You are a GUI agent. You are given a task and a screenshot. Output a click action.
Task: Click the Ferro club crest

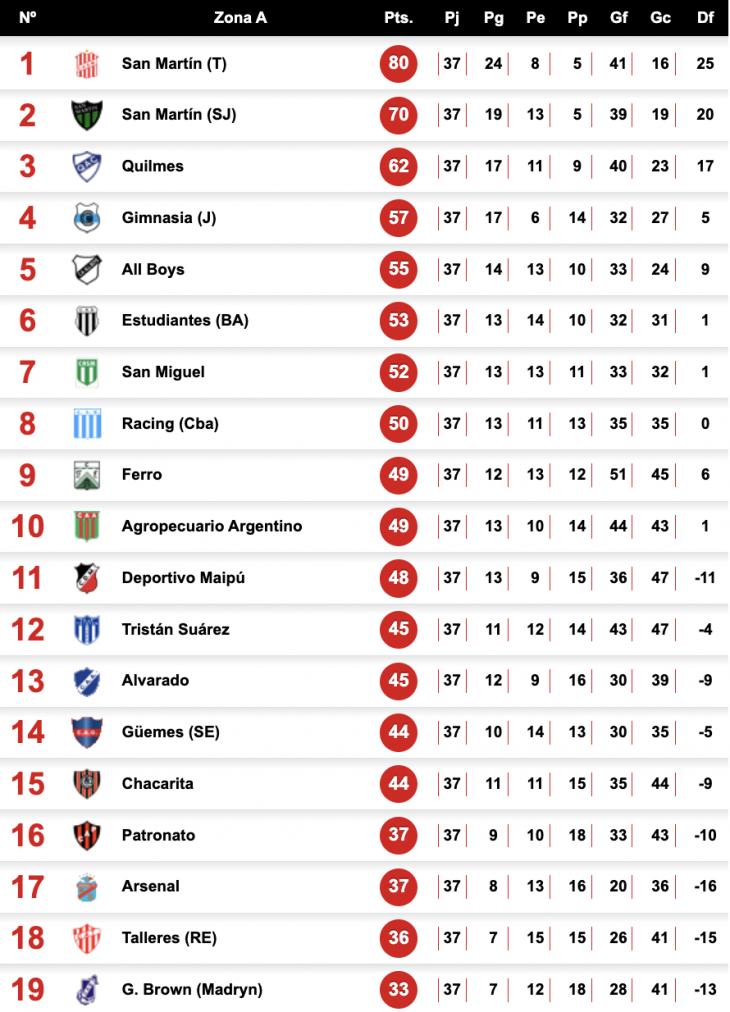click(86, 475)
